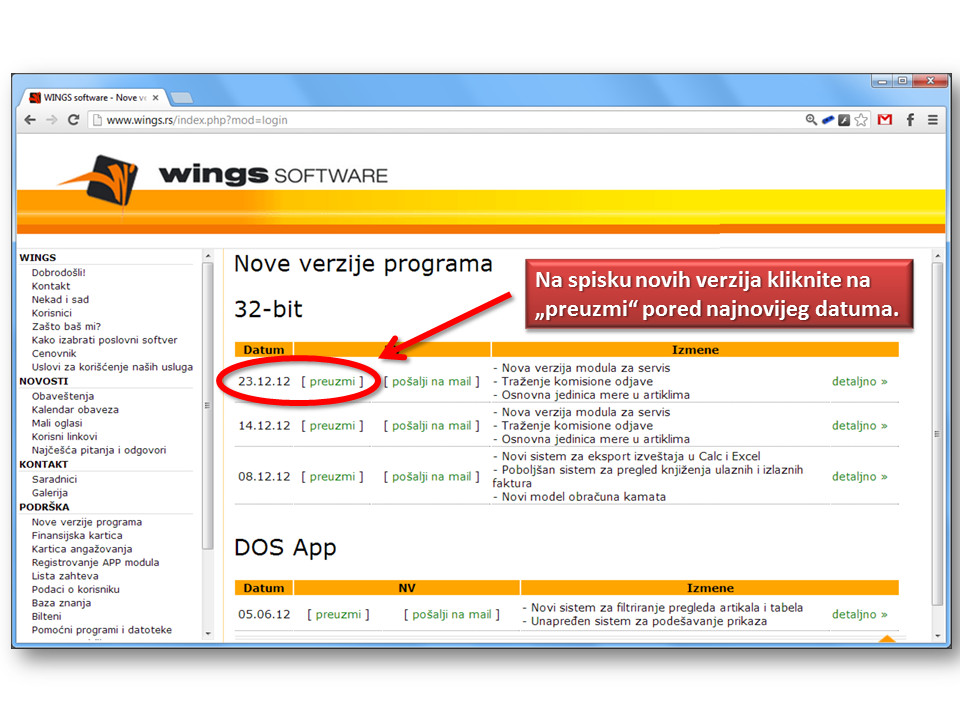
Task: Click the sidebar scrollbar down arrow
Action: [x=208, y=633]
